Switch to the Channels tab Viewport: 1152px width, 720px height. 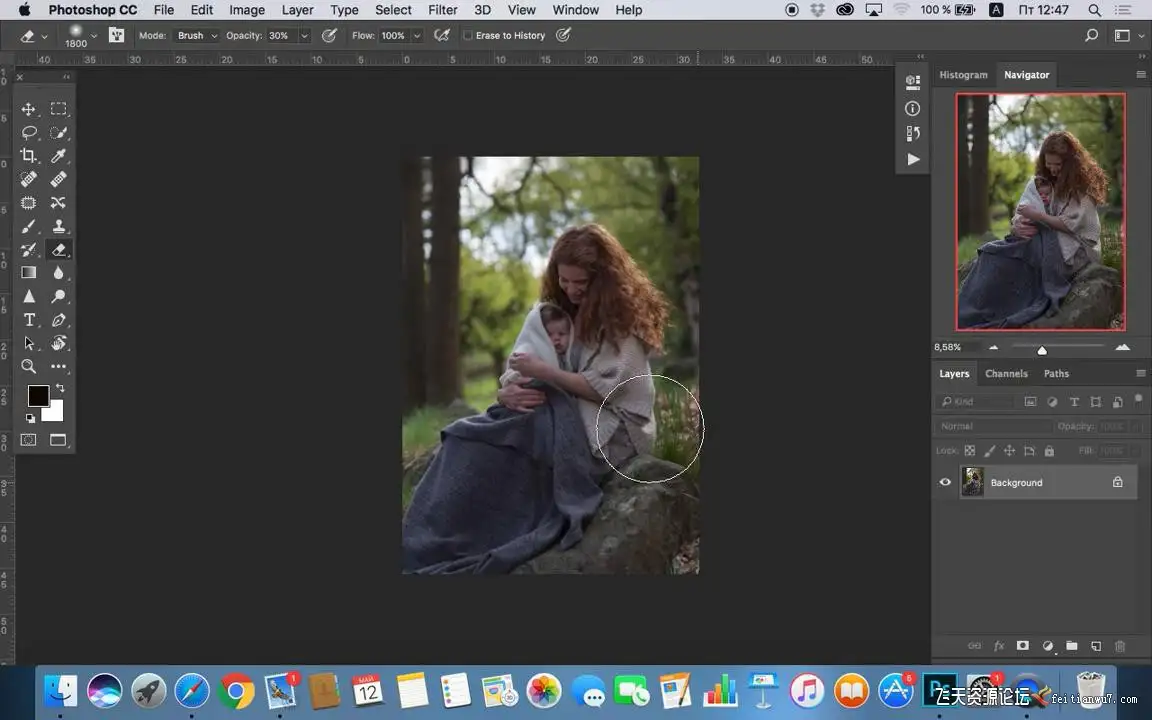pyautogui.click(x=1006, y=374)
